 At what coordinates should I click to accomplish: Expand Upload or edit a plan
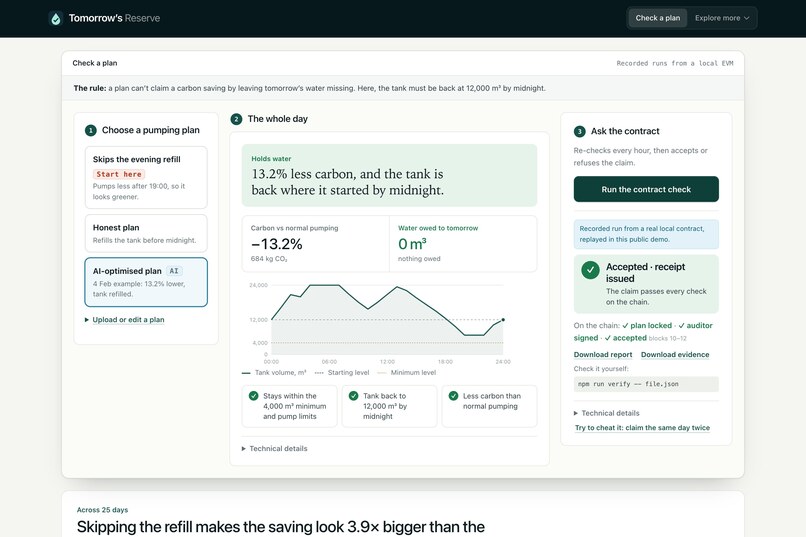(x=124, y=320)
